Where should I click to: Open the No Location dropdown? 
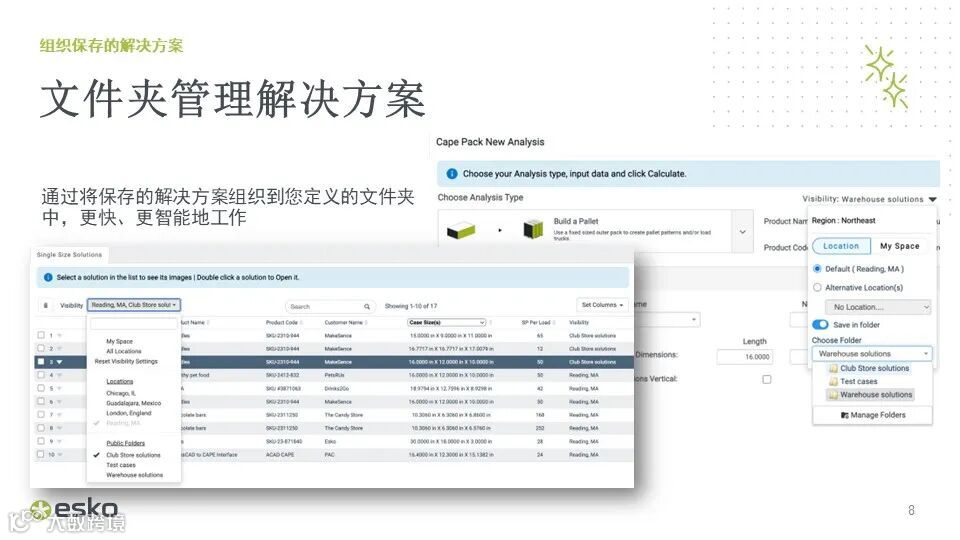pos(878,307)
